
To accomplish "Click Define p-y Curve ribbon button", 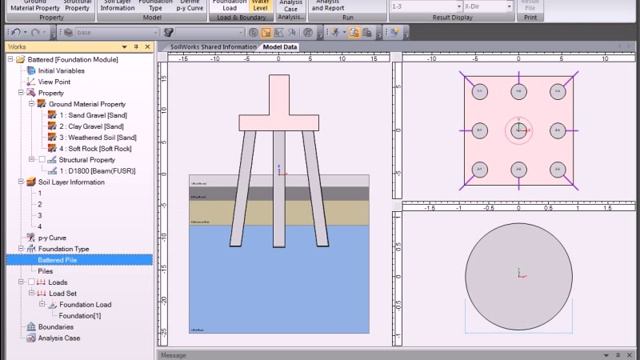I will (x=189, y=6).
